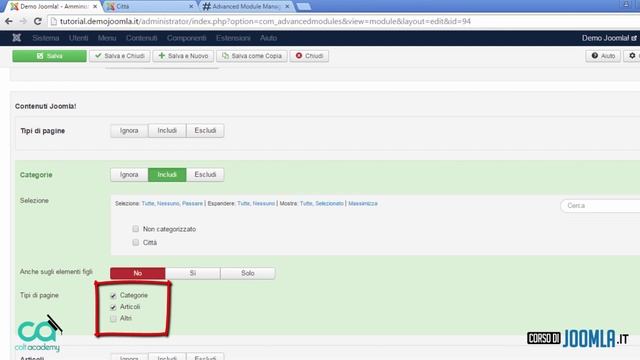
Task: Check the Non categorizzato checkbox
Action: (136, 229)
